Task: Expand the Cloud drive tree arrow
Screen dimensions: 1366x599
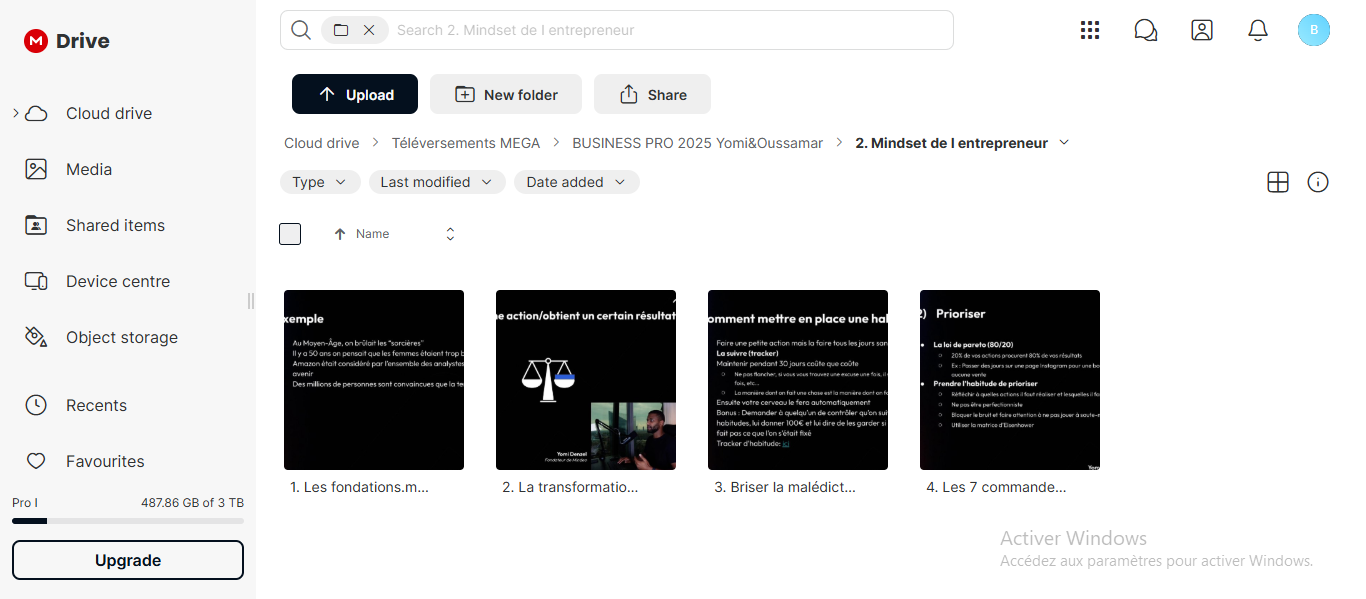Action: click(16, 113)
